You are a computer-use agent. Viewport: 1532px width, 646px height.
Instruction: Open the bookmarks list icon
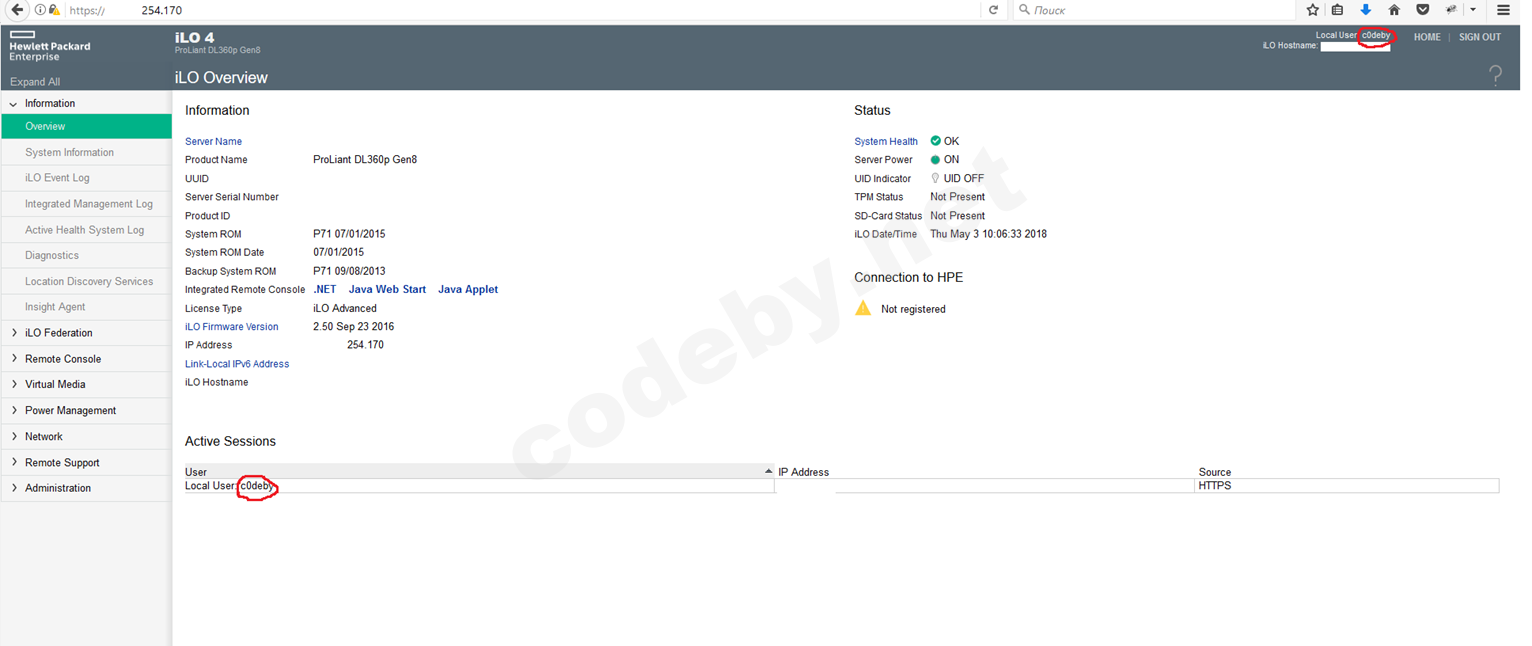[x=1338, y=9]
